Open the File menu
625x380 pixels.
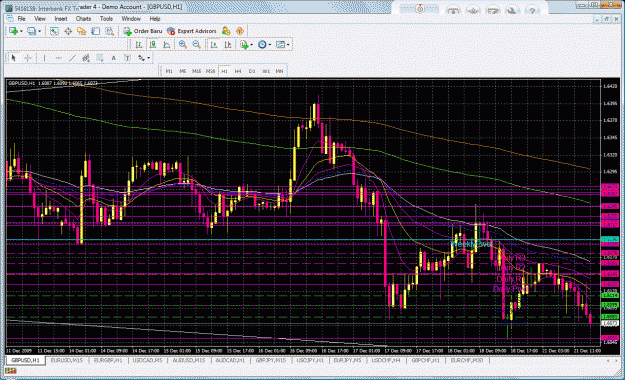pos(22,19)
